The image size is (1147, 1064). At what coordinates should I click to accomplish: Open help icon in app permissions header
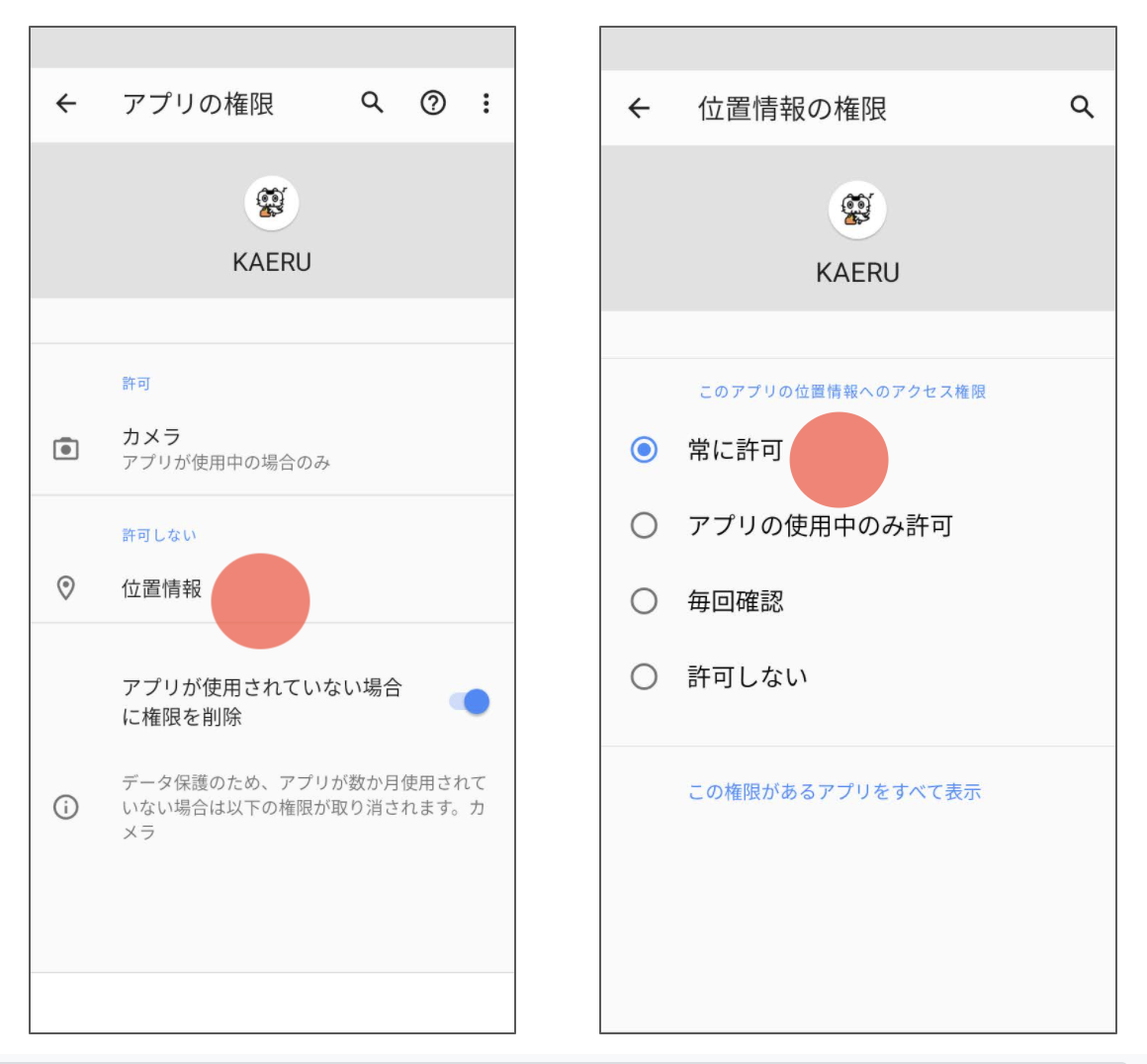click(x=433, y=103)
